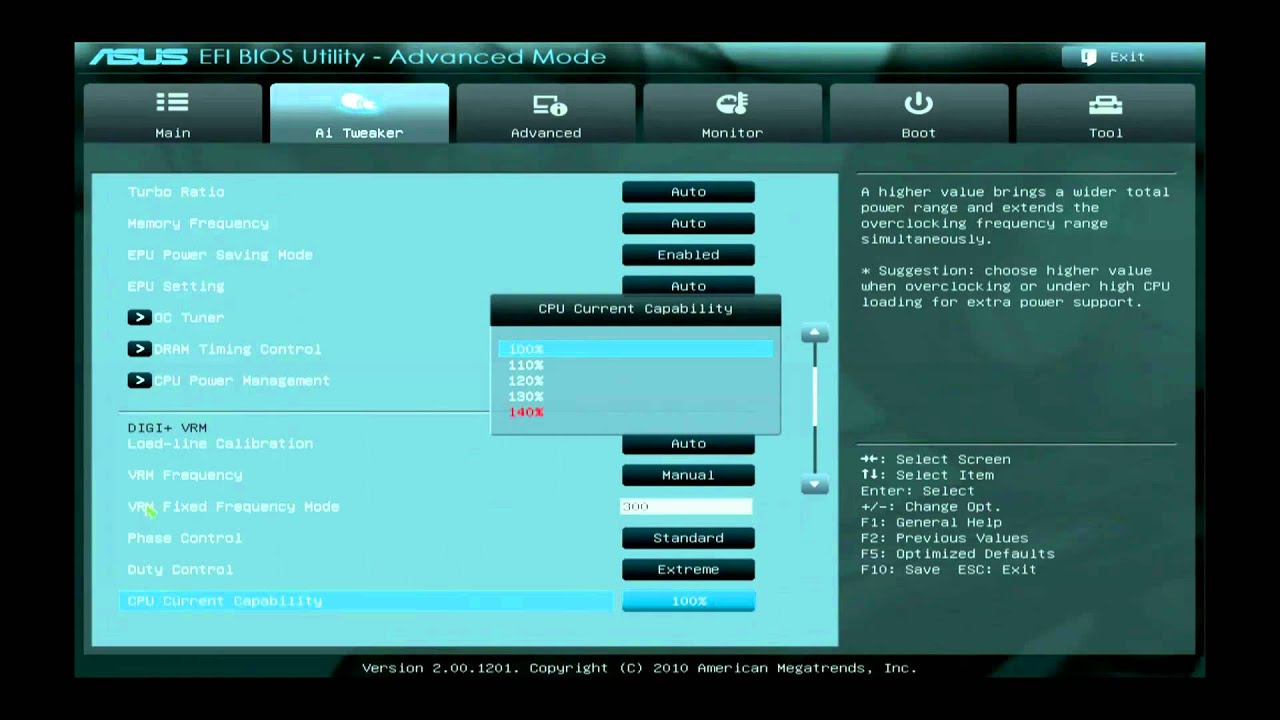This screenshot has width=1280, height=720.
Task: Expand the OC Tuner arrow
Action: pyautogui.click(x=139, y=317)
